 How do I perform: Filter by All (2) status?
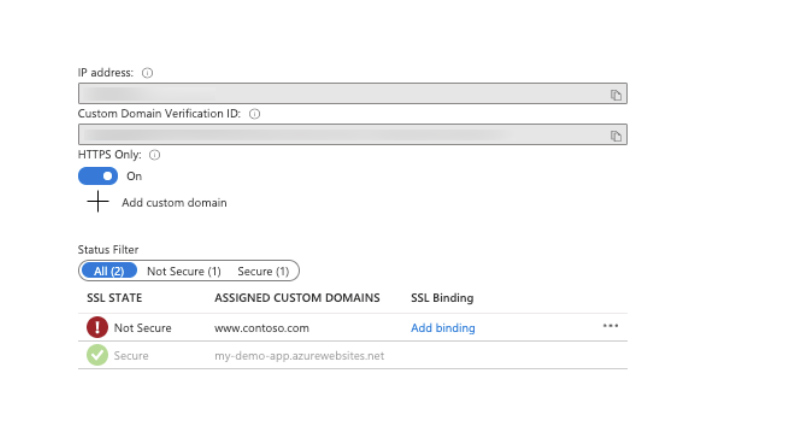(109, 271)
